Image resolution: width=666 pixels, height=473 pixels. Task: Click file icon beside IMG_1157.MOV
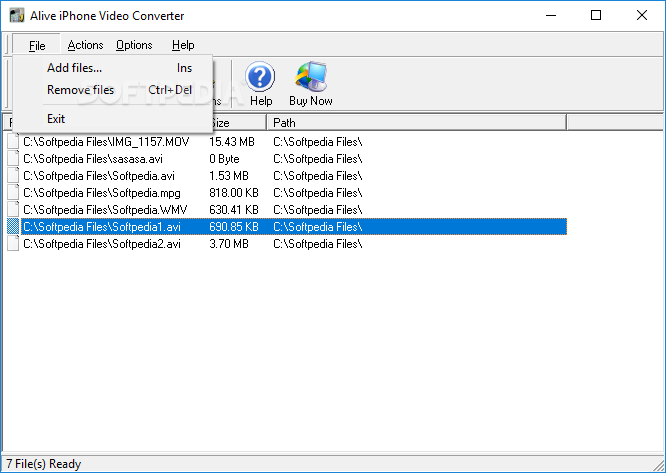click(x=13, y=141)
